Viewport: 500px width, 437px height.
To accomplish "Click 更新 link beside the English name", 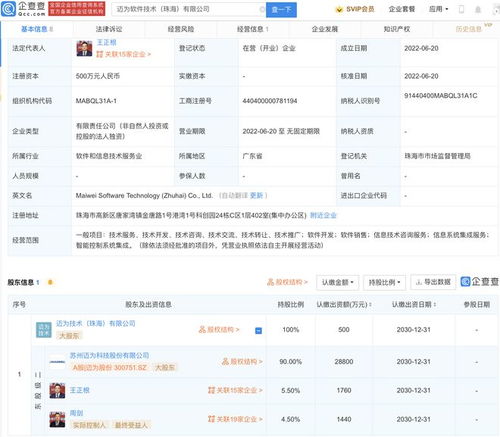I will (257, 196).
